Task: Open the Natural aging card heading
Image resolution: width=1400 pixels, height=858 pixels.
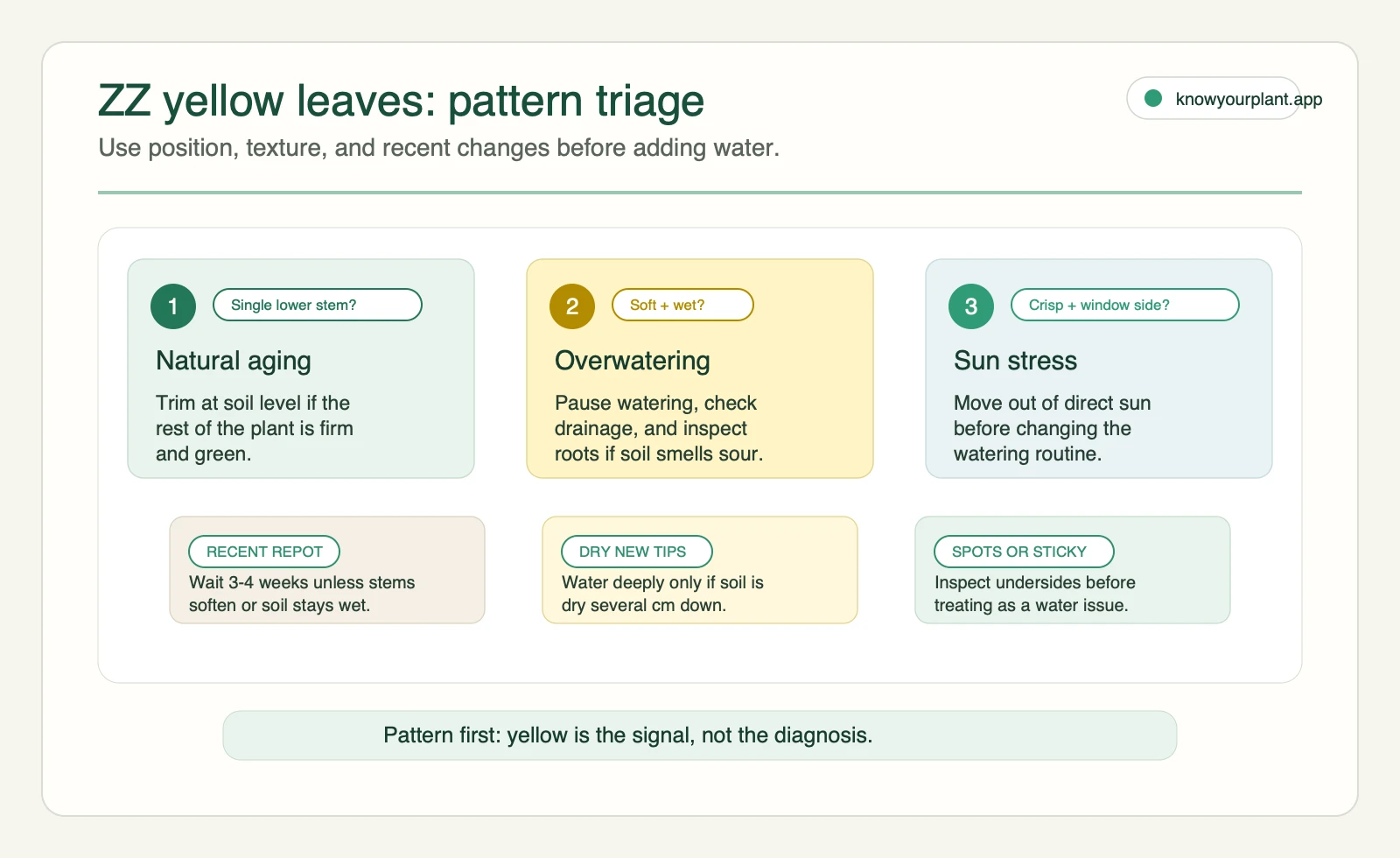Action: 234,361
